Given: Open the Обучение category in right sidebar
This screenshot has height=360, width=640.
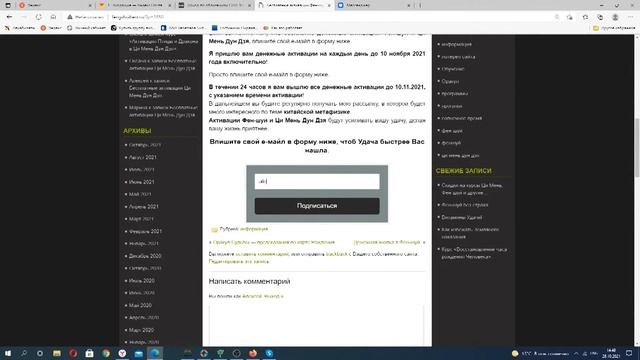Looking at the screenshot, I should click(x=453, y=69).
